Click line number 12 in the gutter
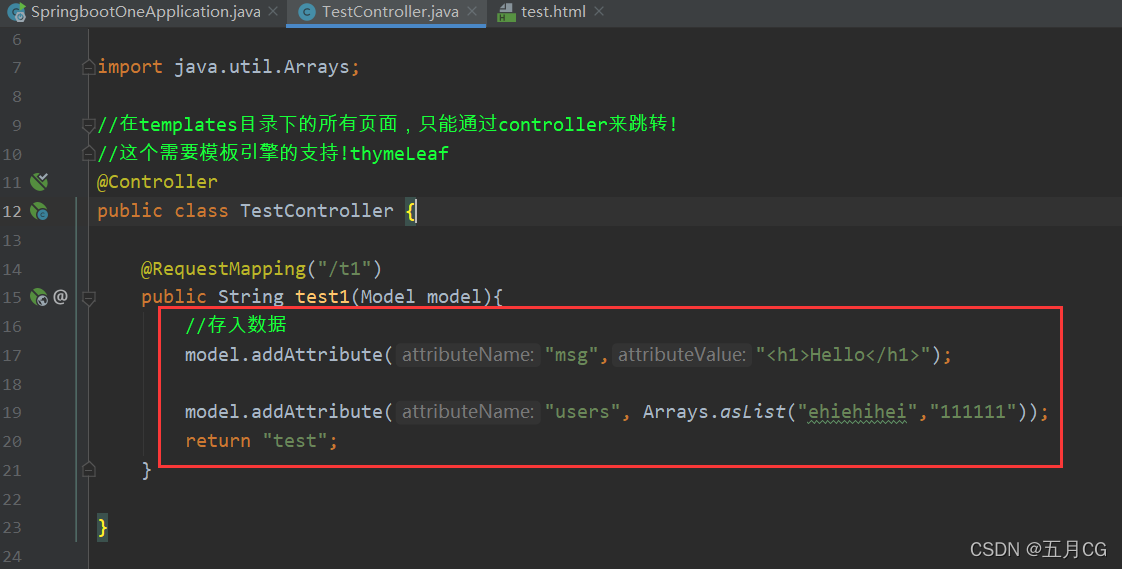The height and width of the screenshot is (569, 1122). 12,211
